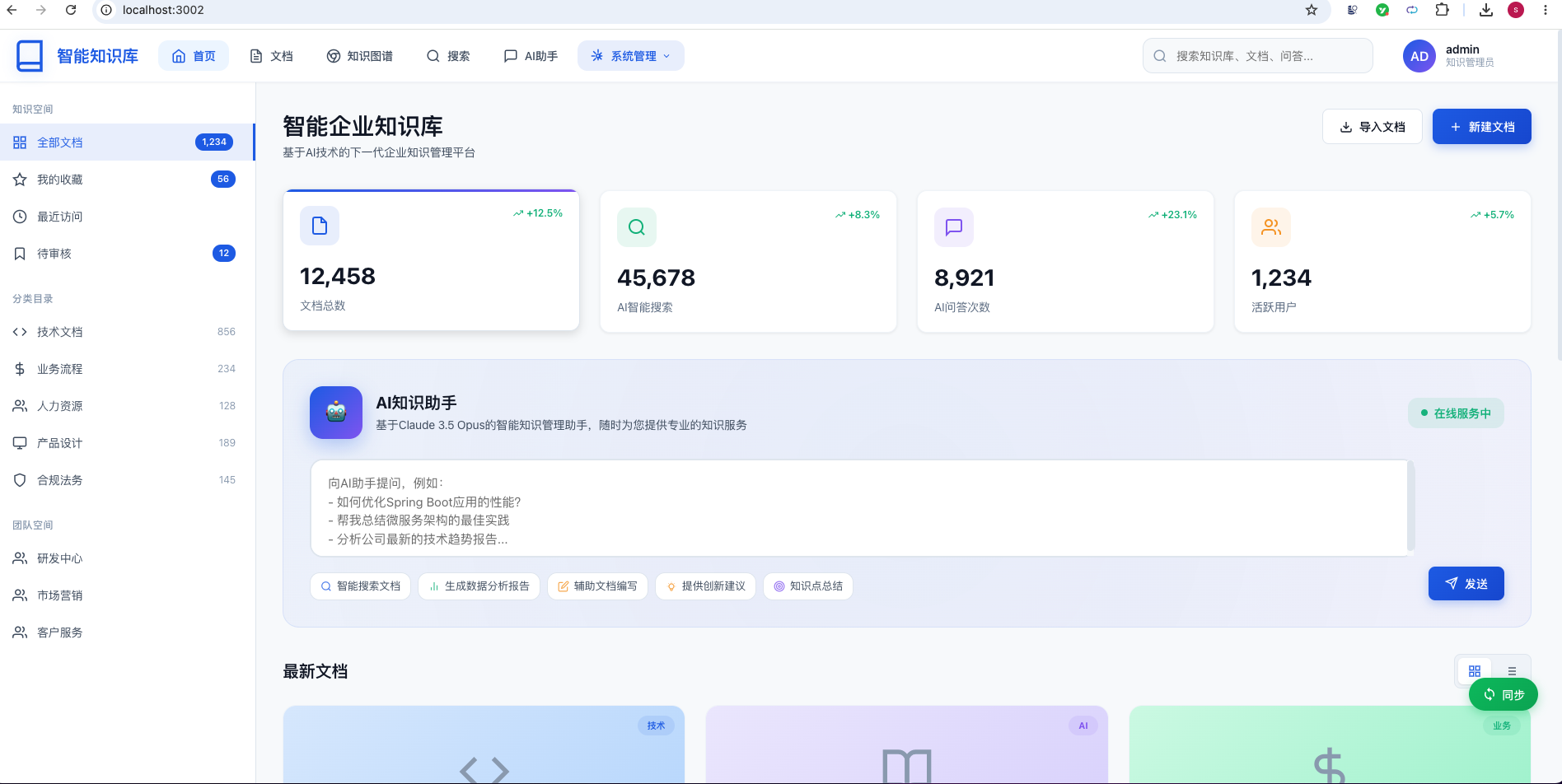This screenshot has height=784, width=1562.
Task: Open the 搜索 navigation tab
Action: (448, 56)
